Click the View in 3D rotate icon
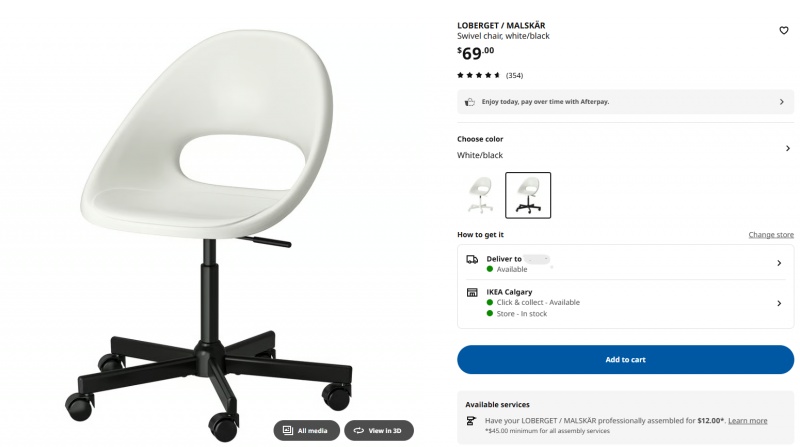This screenshot has height=447, width=800. (359, 431)
